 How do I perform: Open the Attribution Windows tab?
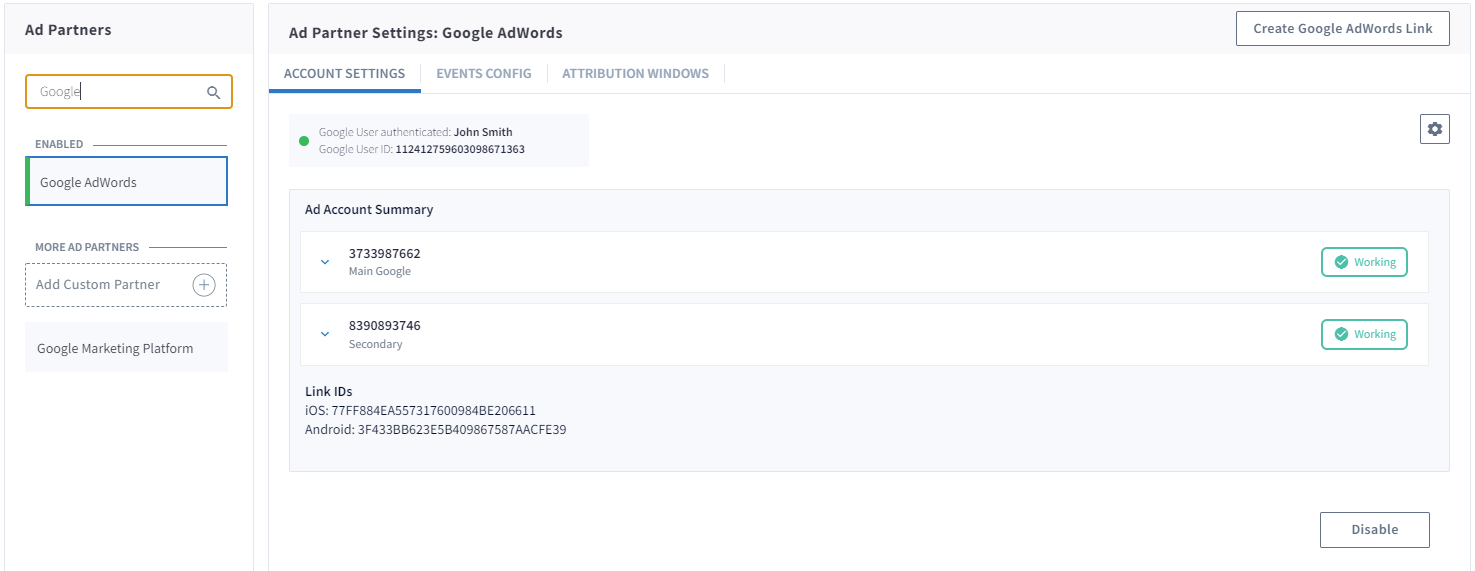point(635,74)
